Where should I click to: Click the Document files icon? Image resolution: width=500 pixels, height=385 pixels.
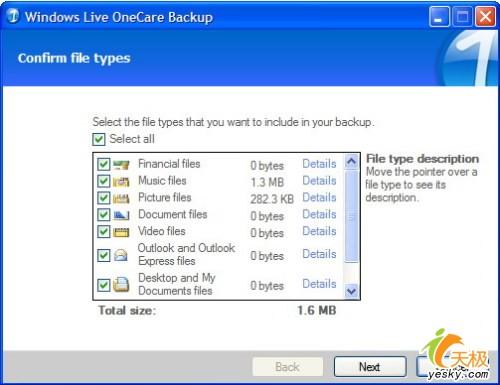pos(121,215)
